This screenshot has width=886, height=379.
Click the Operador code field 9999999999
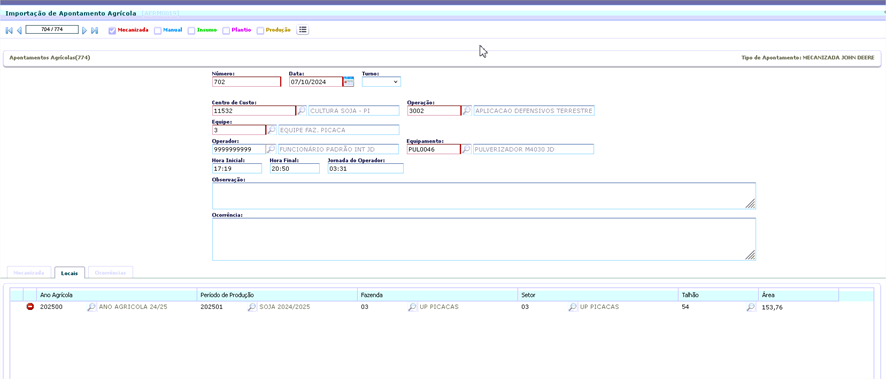(238, 149)
